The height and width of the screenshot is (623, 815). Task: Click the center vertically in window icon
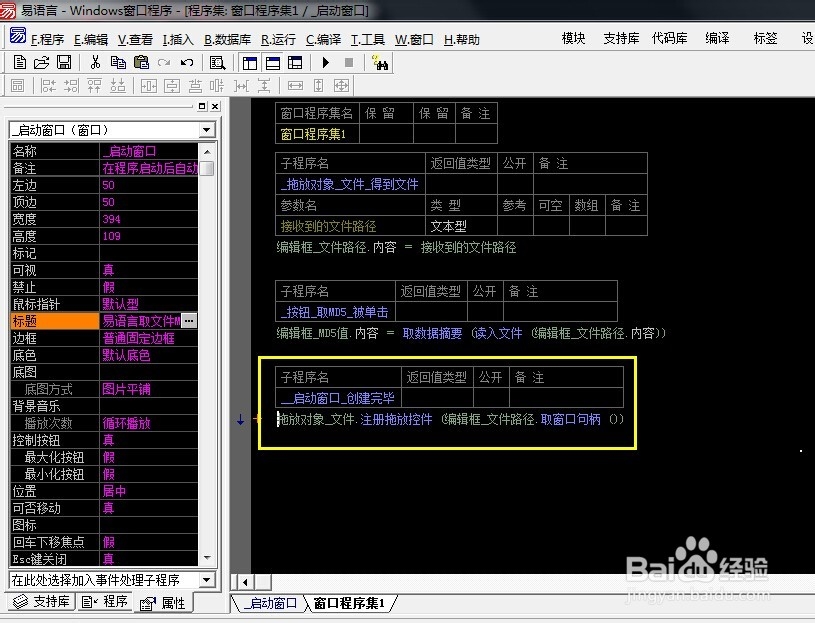(172, 86)
